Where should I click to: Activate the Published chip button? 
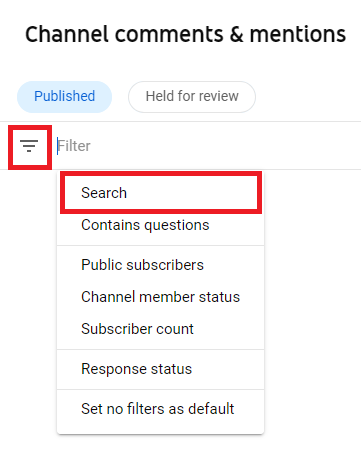coord(64,97)
